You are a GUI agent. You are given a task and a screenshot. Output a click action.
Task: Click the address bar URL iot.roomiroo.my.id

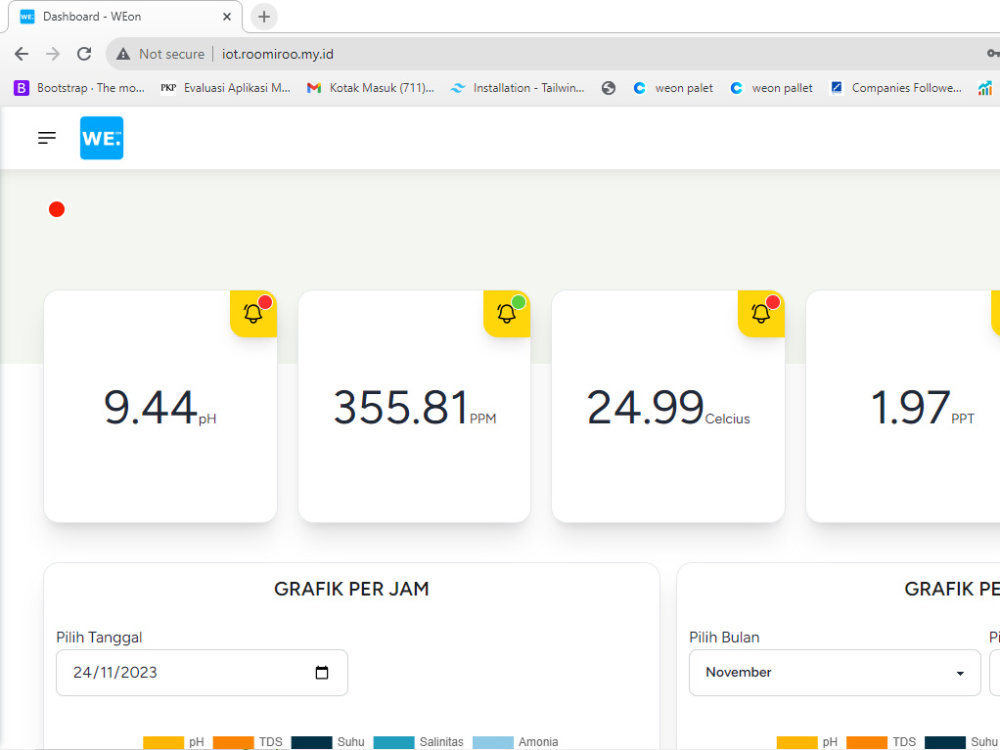pyautogui.click(x=277, y=54)
